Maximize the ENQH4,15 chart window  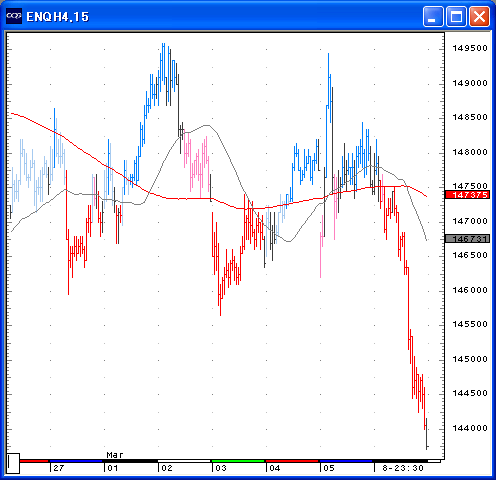tap(456, 16)
